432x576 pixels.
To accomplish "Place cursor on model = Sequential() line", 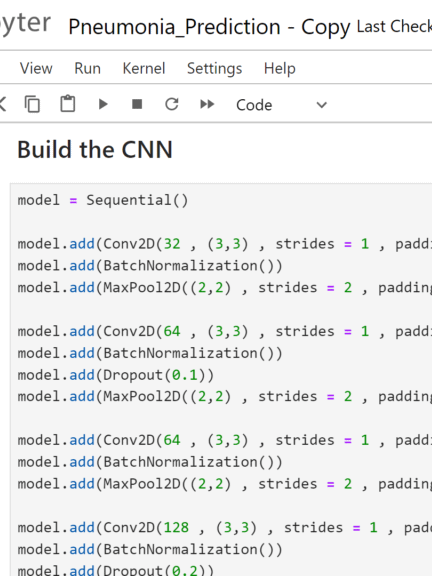I will (103, 200).
